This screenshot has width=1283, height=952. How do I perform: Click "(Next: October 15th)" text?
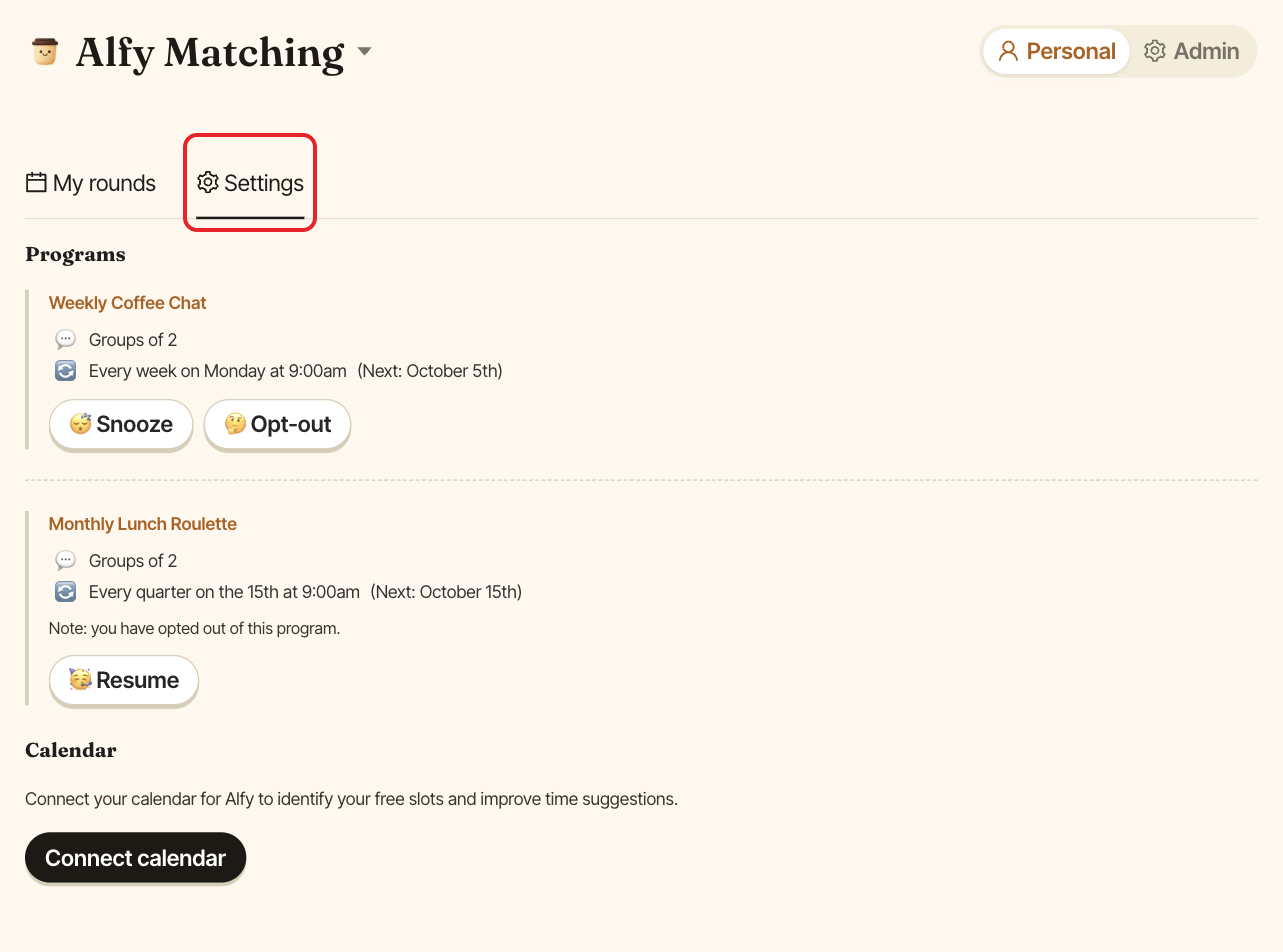tap(446, 592)
